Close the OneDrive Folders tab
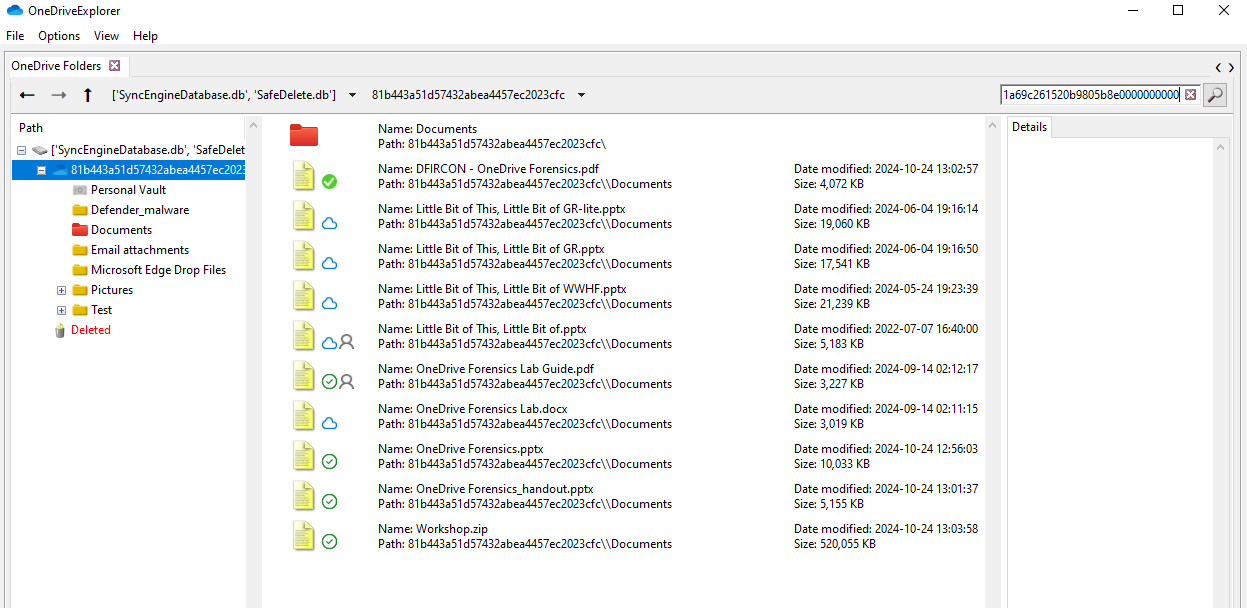The image size is (1247, 608). click(114, 66)
